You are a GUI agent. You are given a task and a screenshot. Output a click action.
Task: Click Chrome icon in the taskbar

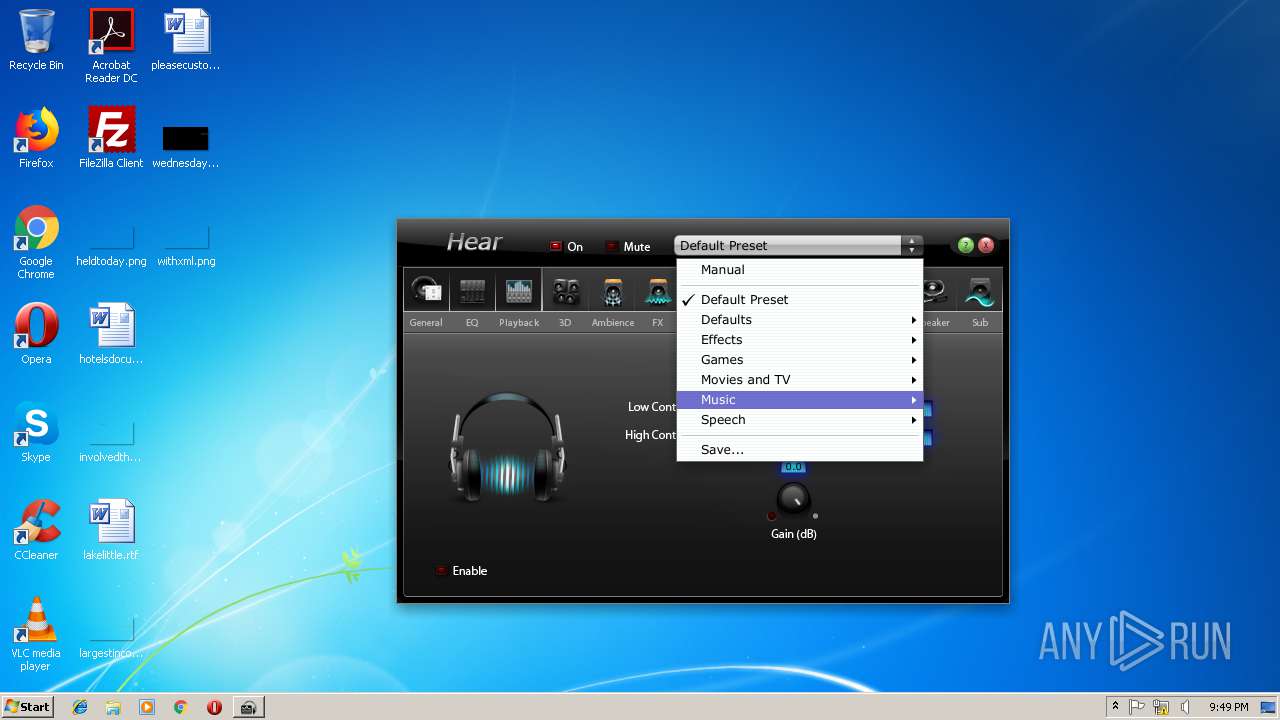[x=180, y=707]
